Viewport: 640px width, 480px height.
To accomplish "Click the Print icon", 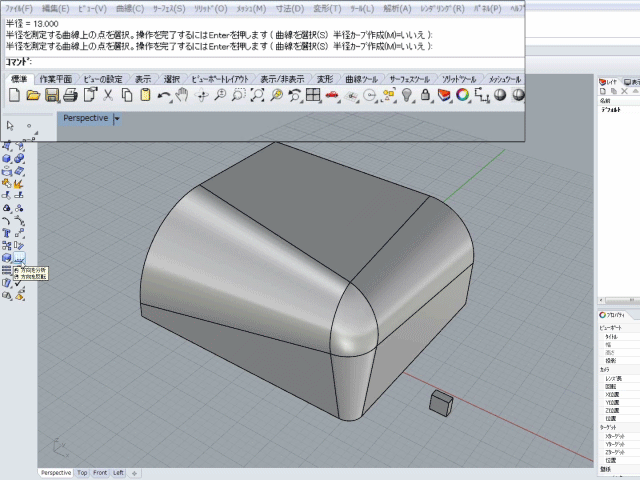I will [70, 96].
